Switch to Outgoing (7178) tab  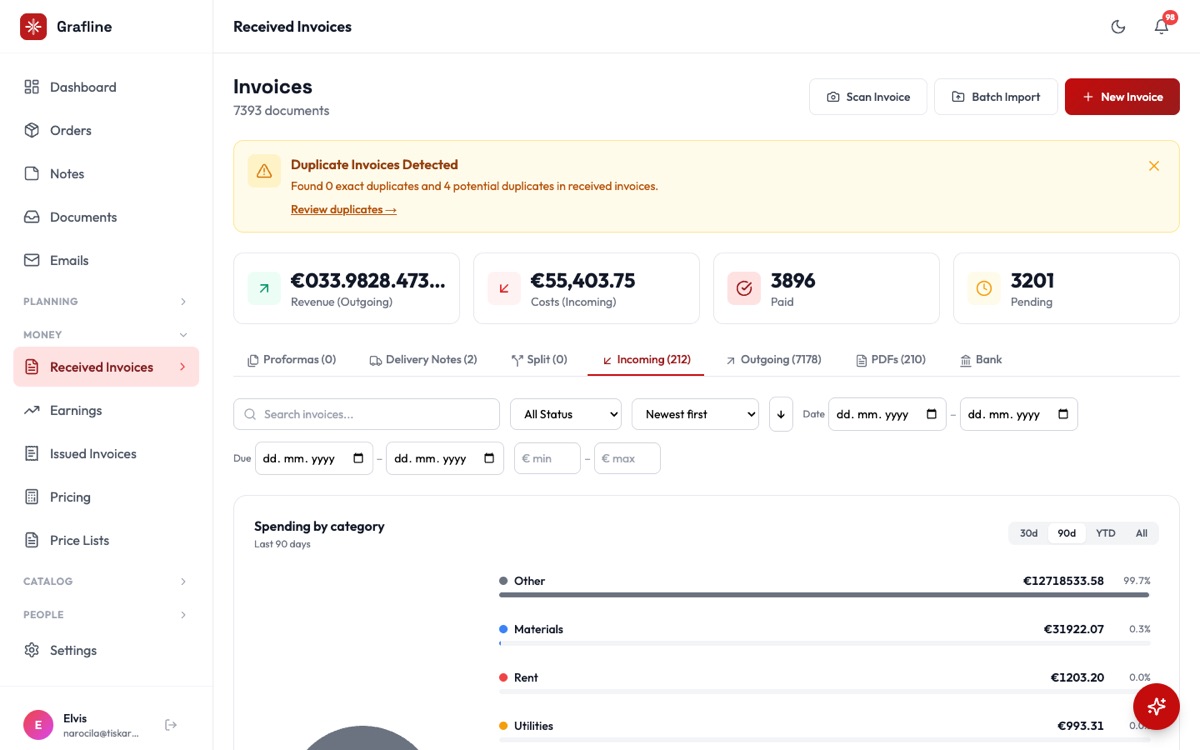[x=774, y=360]
